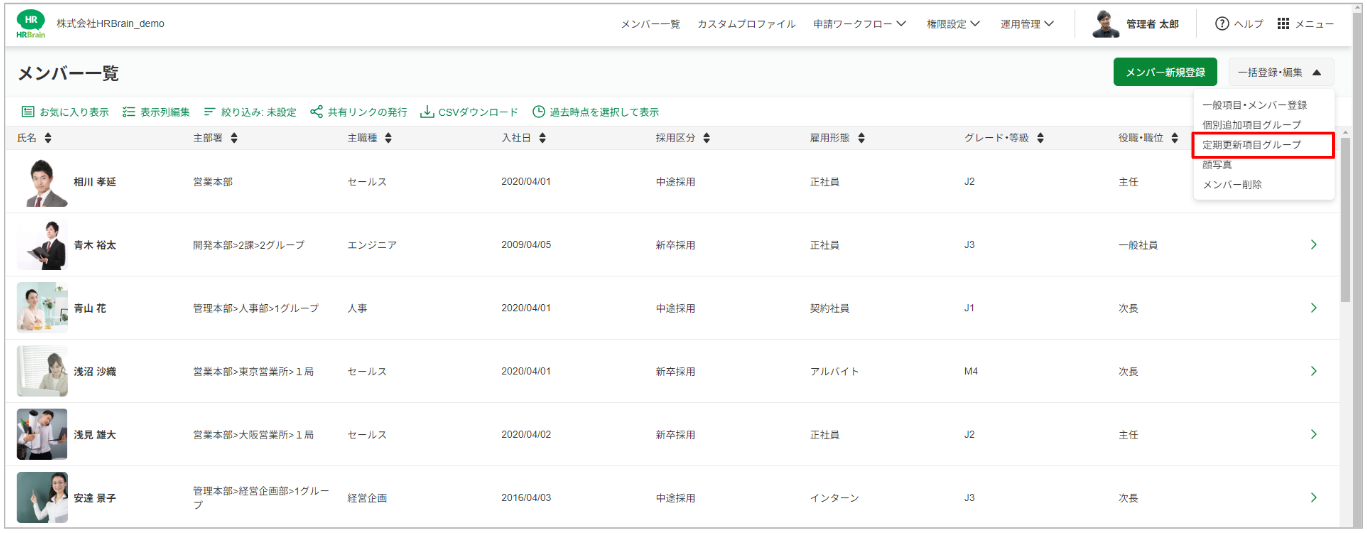Sort the list by 氏名 column
The height and width of the screenshot is (533, 1367).
(x=47, y=139)
